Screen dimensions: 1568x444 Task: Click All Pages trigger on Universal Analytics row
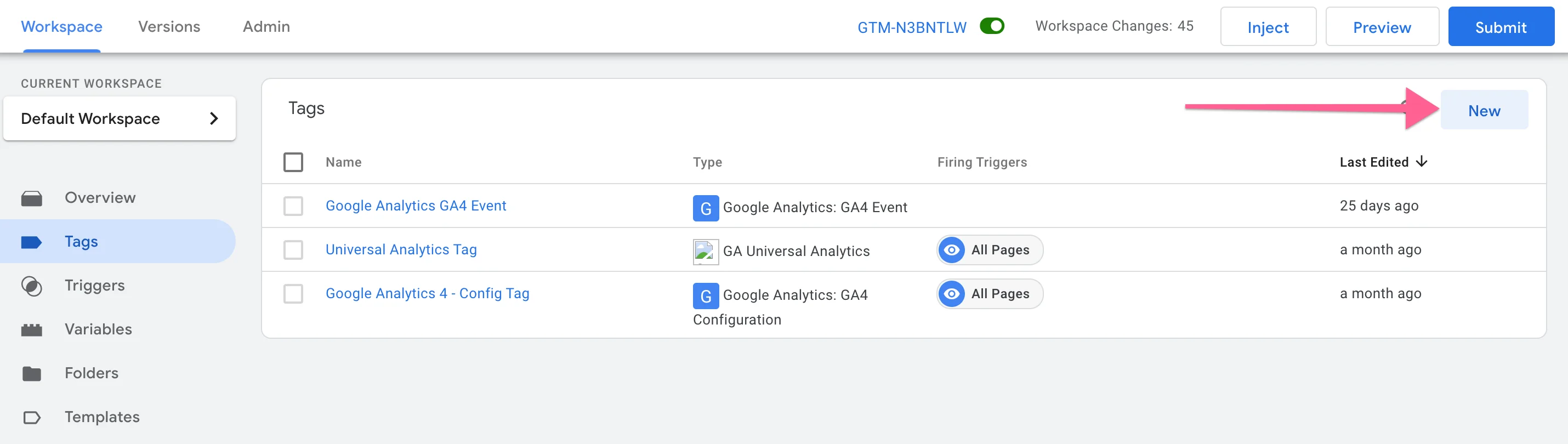coord(989,250)
